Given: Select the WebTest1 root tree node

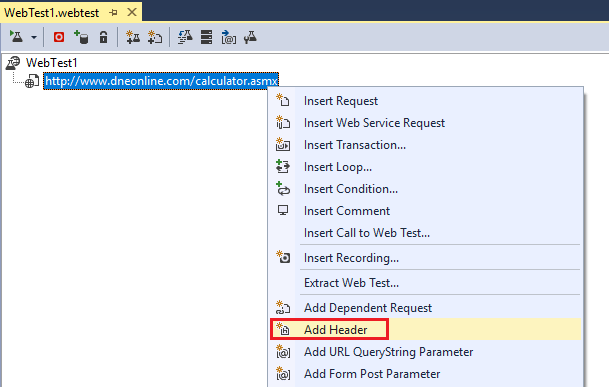Looking at the screenshot, I should [52, 63].
